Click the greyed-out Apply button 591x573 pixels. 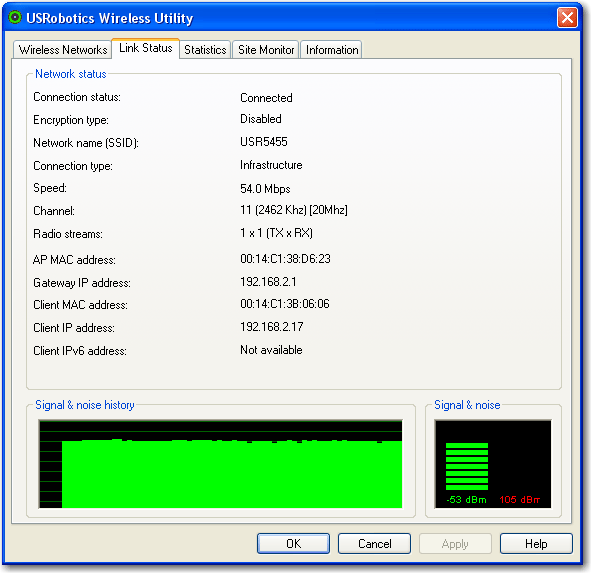click(x=455, y=544)
